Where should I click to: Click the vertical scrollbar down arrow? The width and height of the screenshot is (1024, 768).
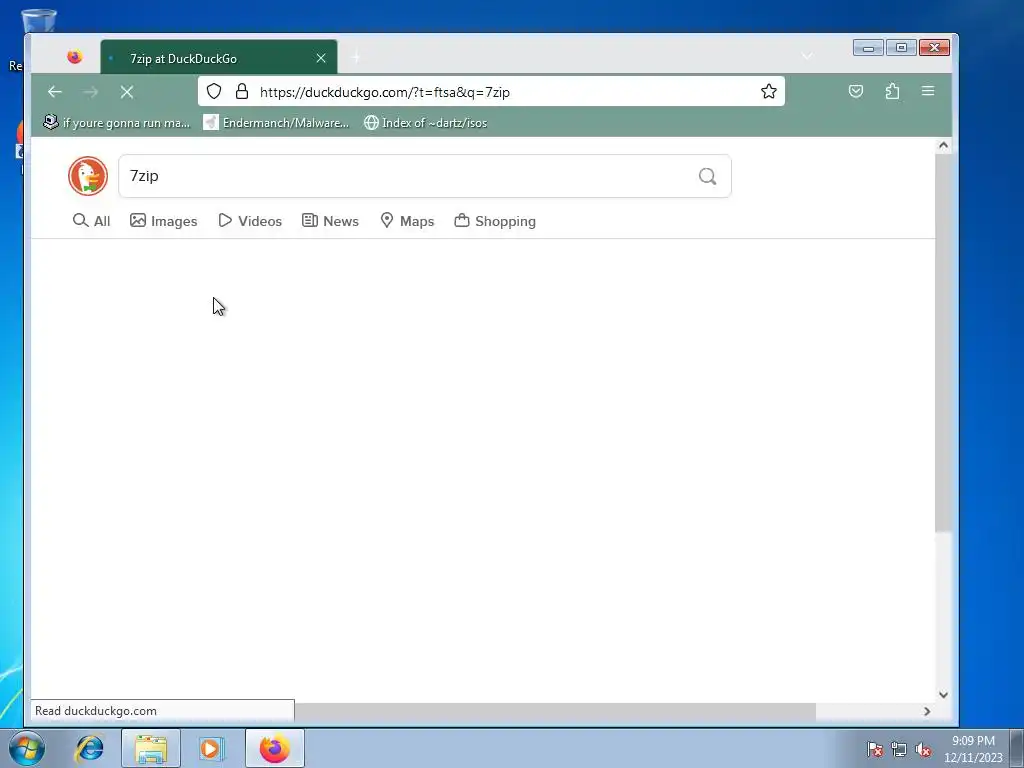tap(943, 695)
